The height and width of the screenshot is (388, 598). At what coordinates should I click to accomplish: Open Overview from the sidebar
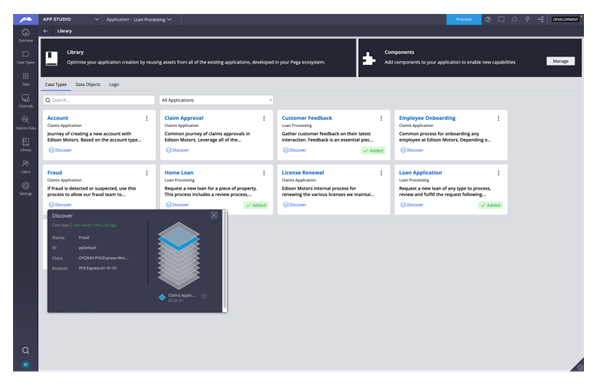(x=26, y=35)
